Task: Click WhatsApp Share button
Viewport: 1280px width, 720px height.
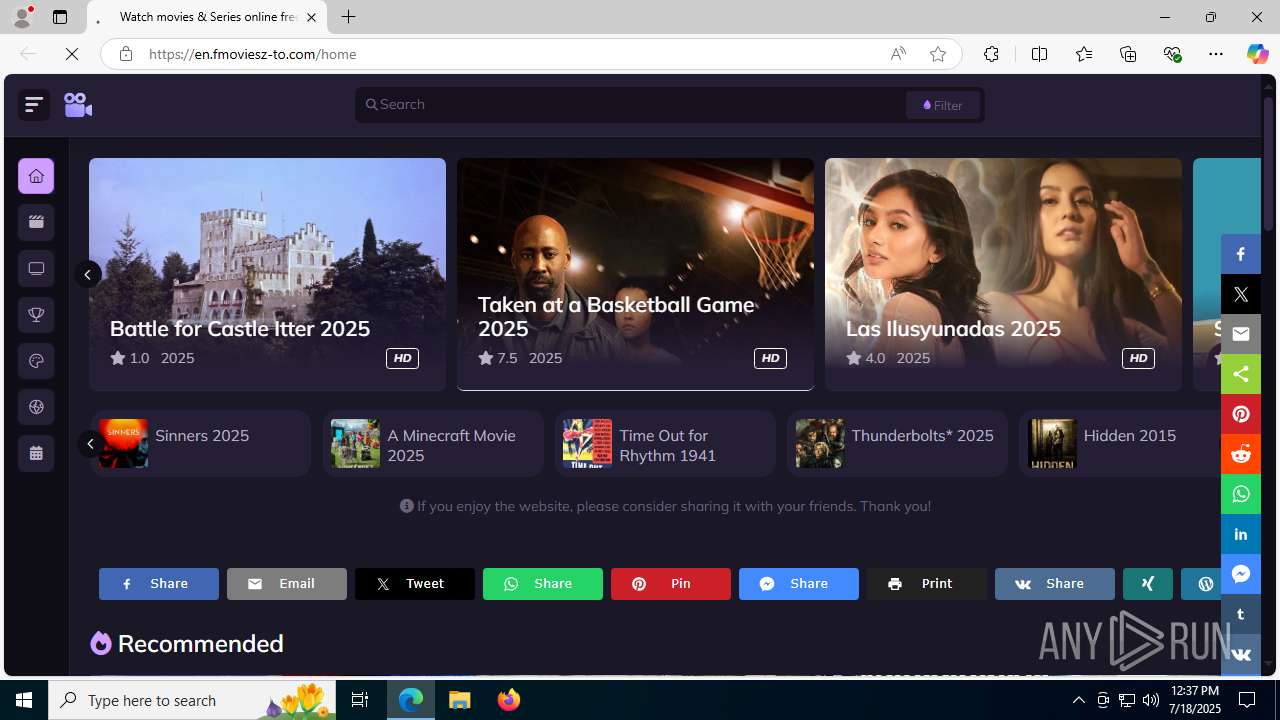Action: [542, 584]
